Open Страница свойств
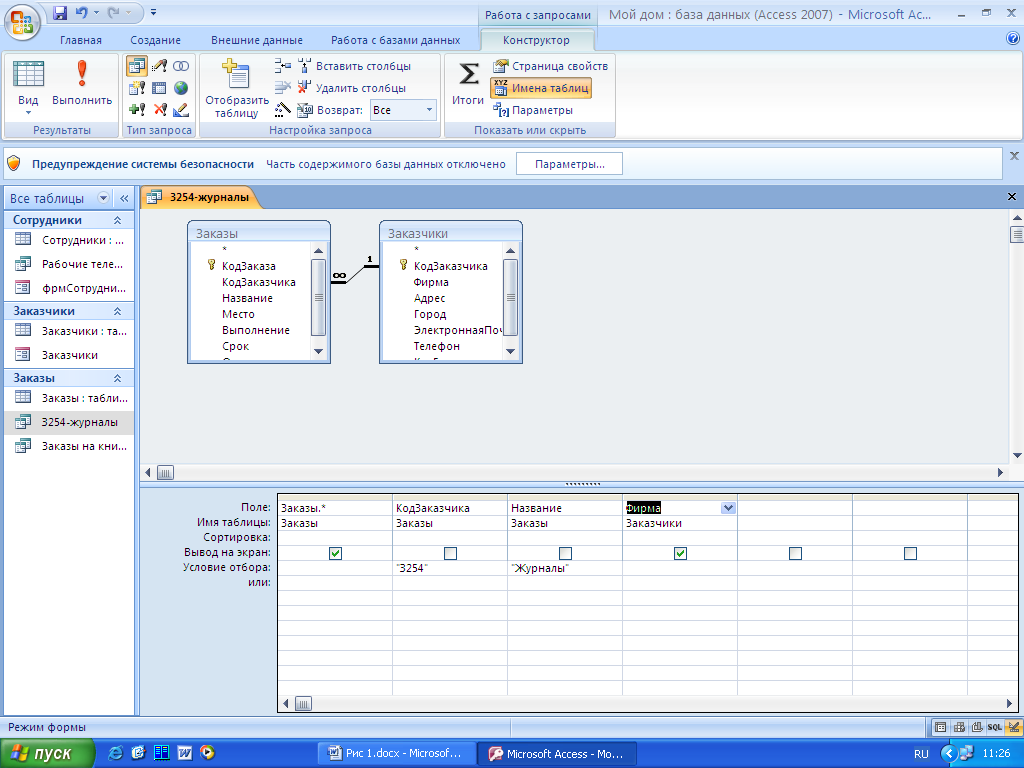Screen dimensions: 1024x768 pos(551,66)
